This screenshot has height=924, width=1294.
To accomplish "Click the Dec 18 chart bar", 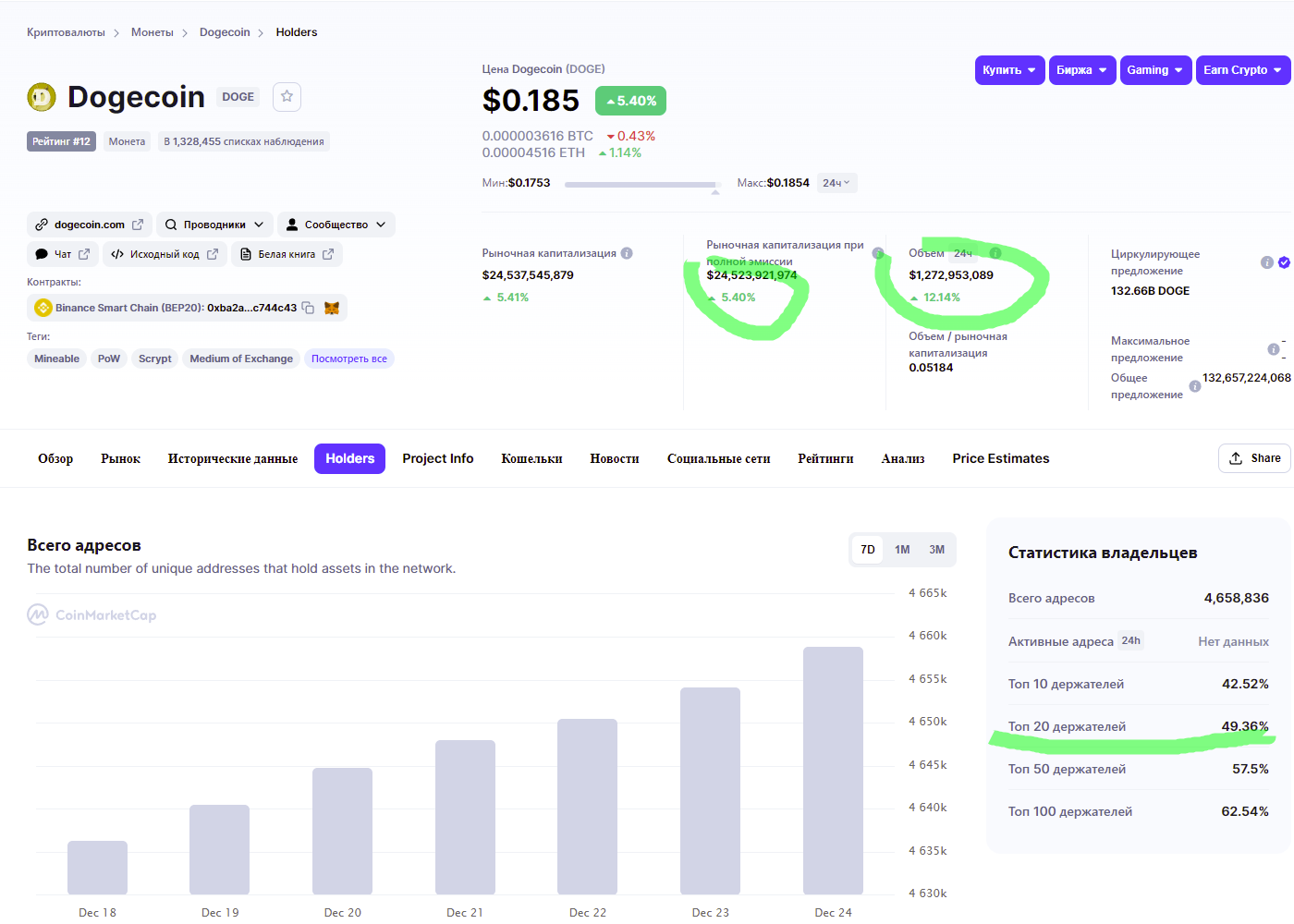I will tap(97, 868).
